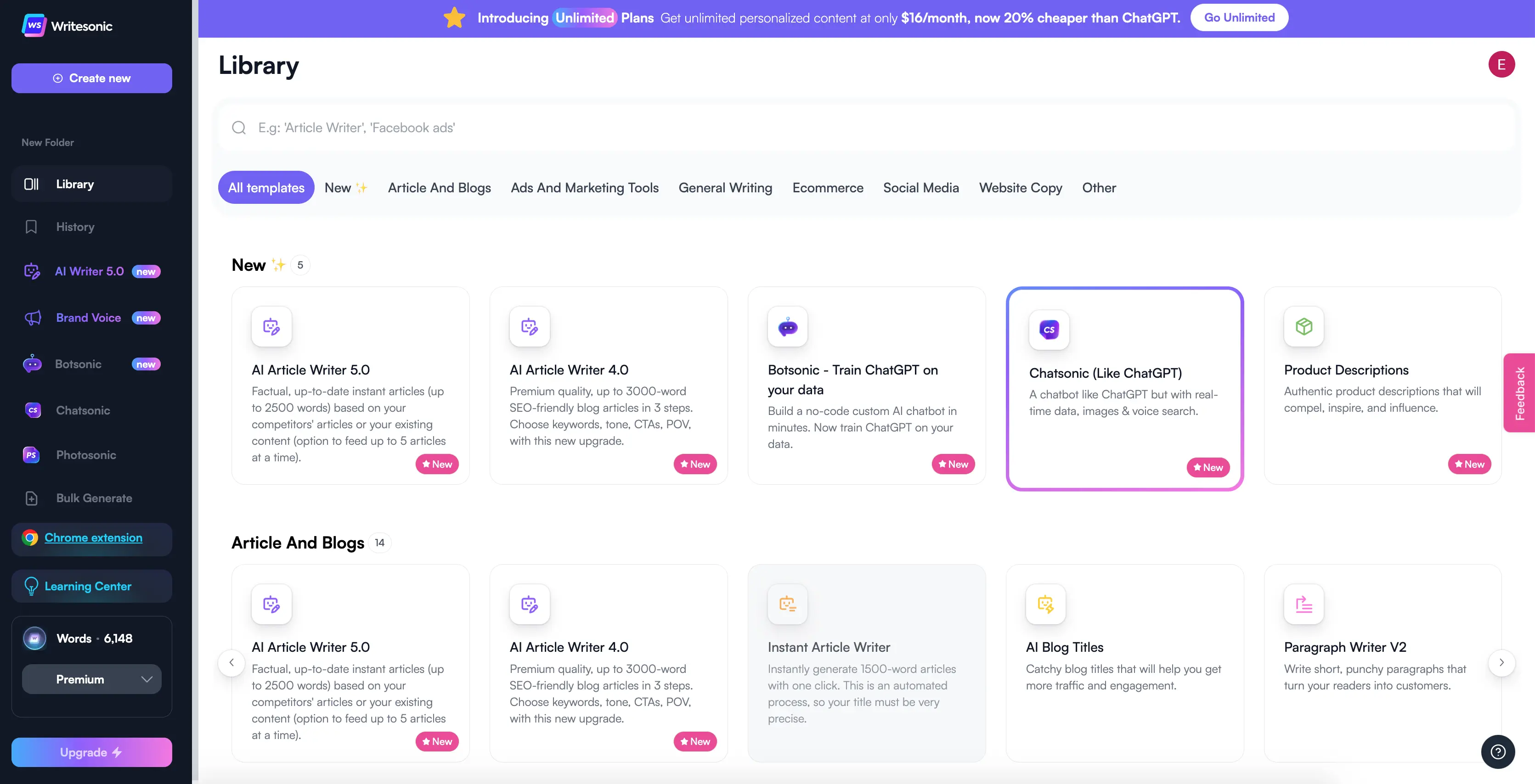Click the help question mark icon
Viewport: 1535px width, 784px height.
coord(1497,752)
